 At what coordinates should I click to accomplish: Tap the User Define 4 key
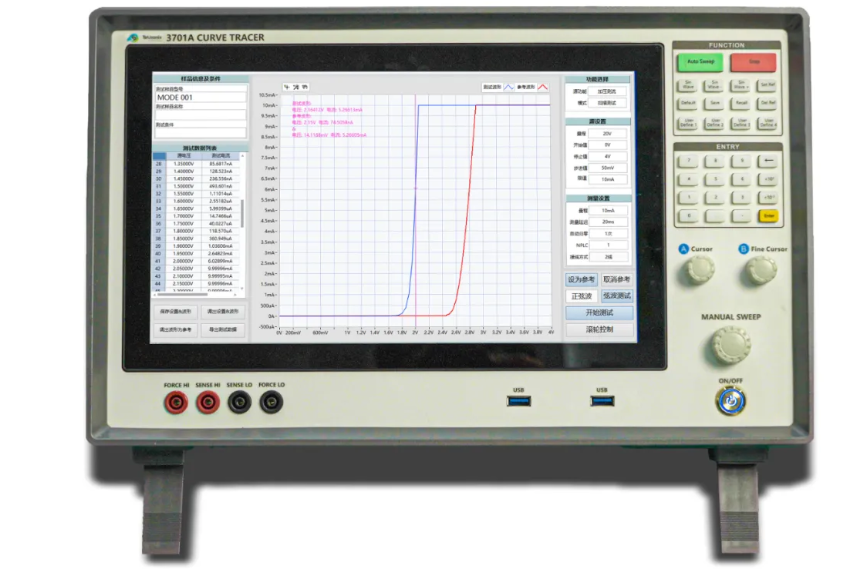coord(768,123)
